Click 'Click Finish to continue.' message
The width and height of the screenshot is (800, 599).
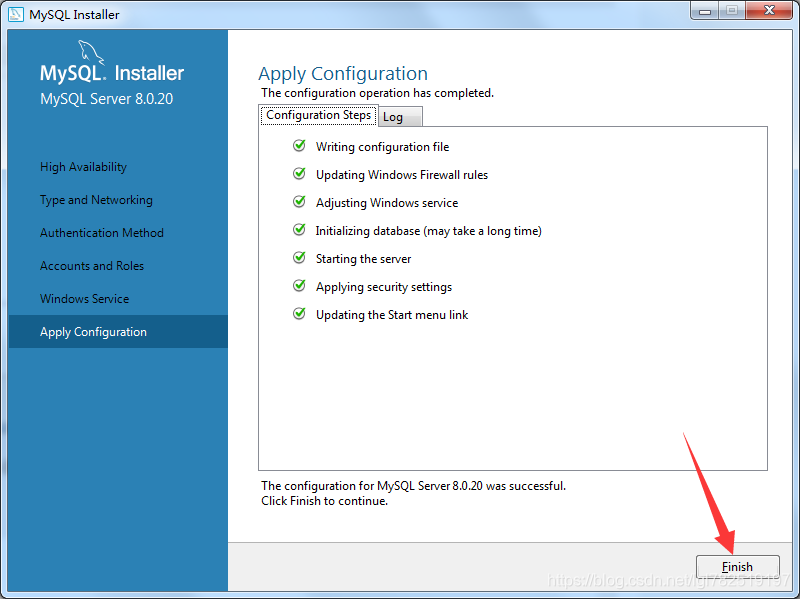pos(324,501)
